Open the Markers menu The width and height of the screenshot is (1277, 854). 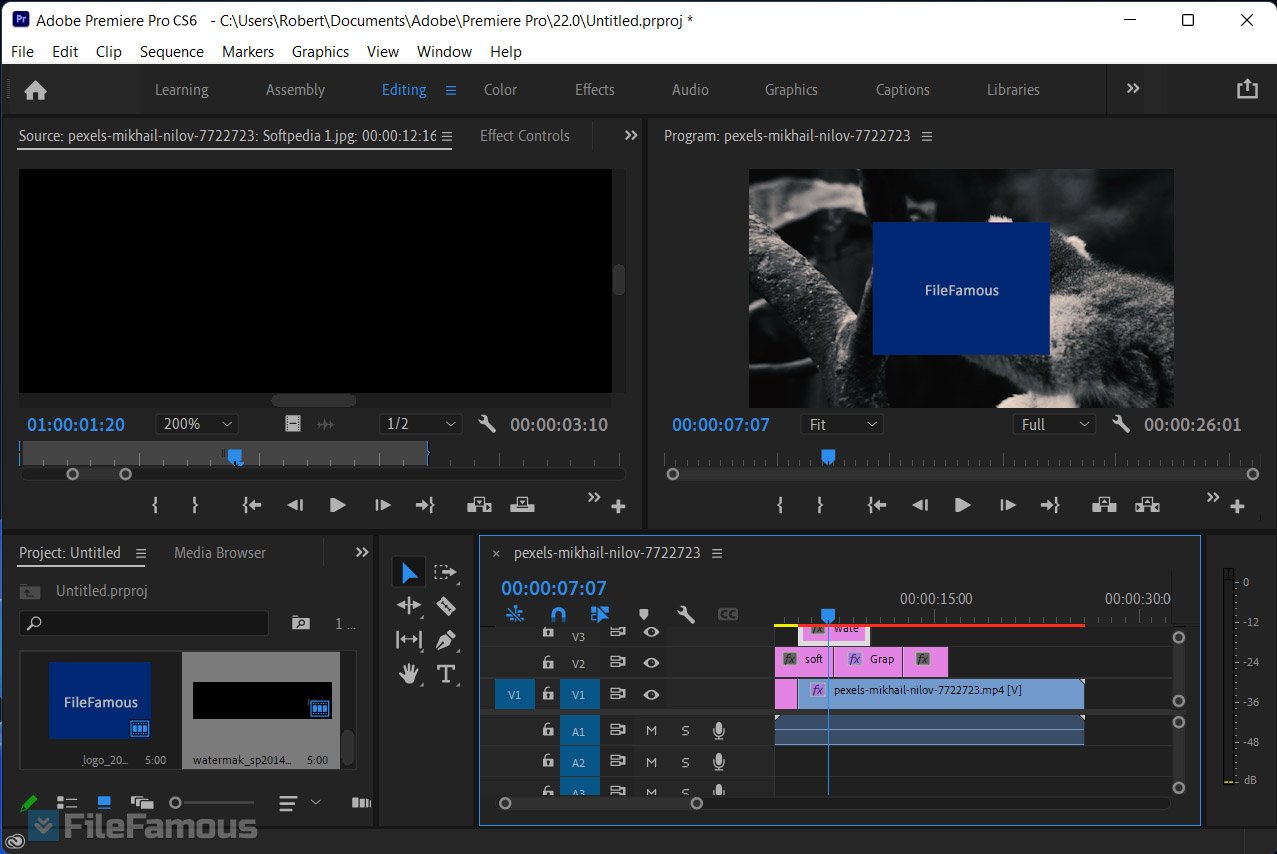(x=248, y=51)
